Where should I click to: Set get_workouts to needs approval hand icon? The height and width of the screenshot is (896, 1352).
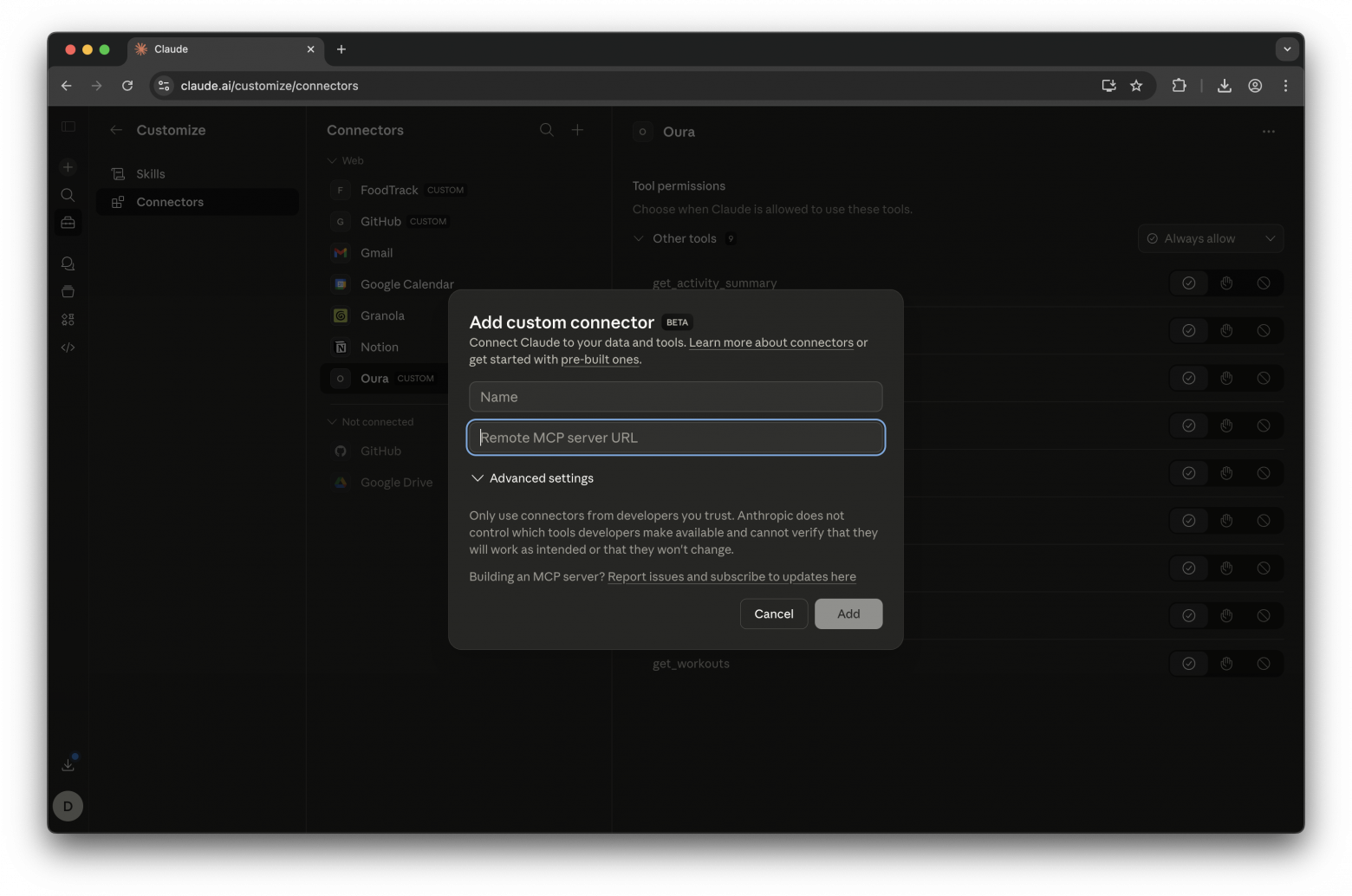1226,664
